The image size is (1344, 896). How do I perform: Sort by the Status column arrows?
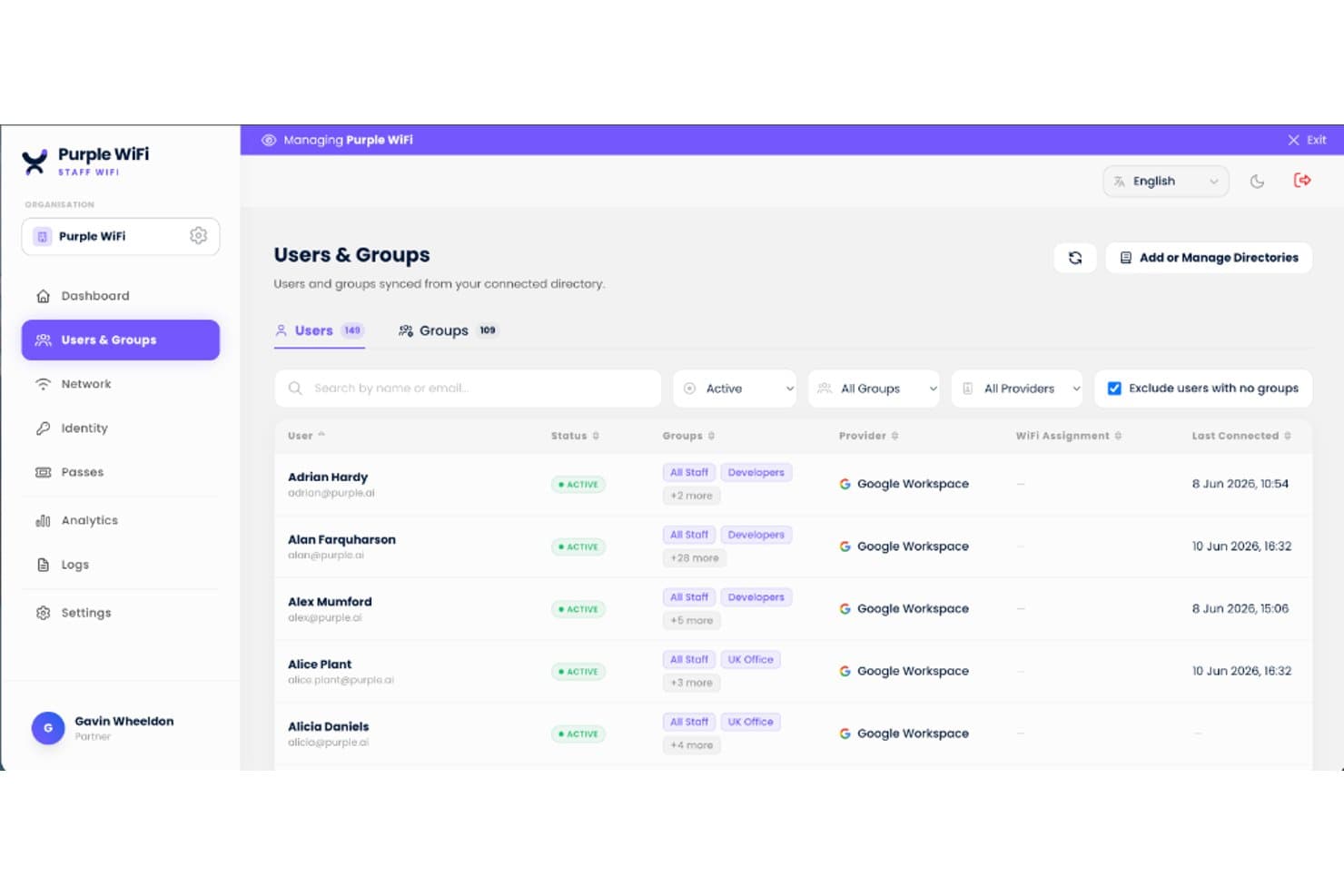click(596, 436)
